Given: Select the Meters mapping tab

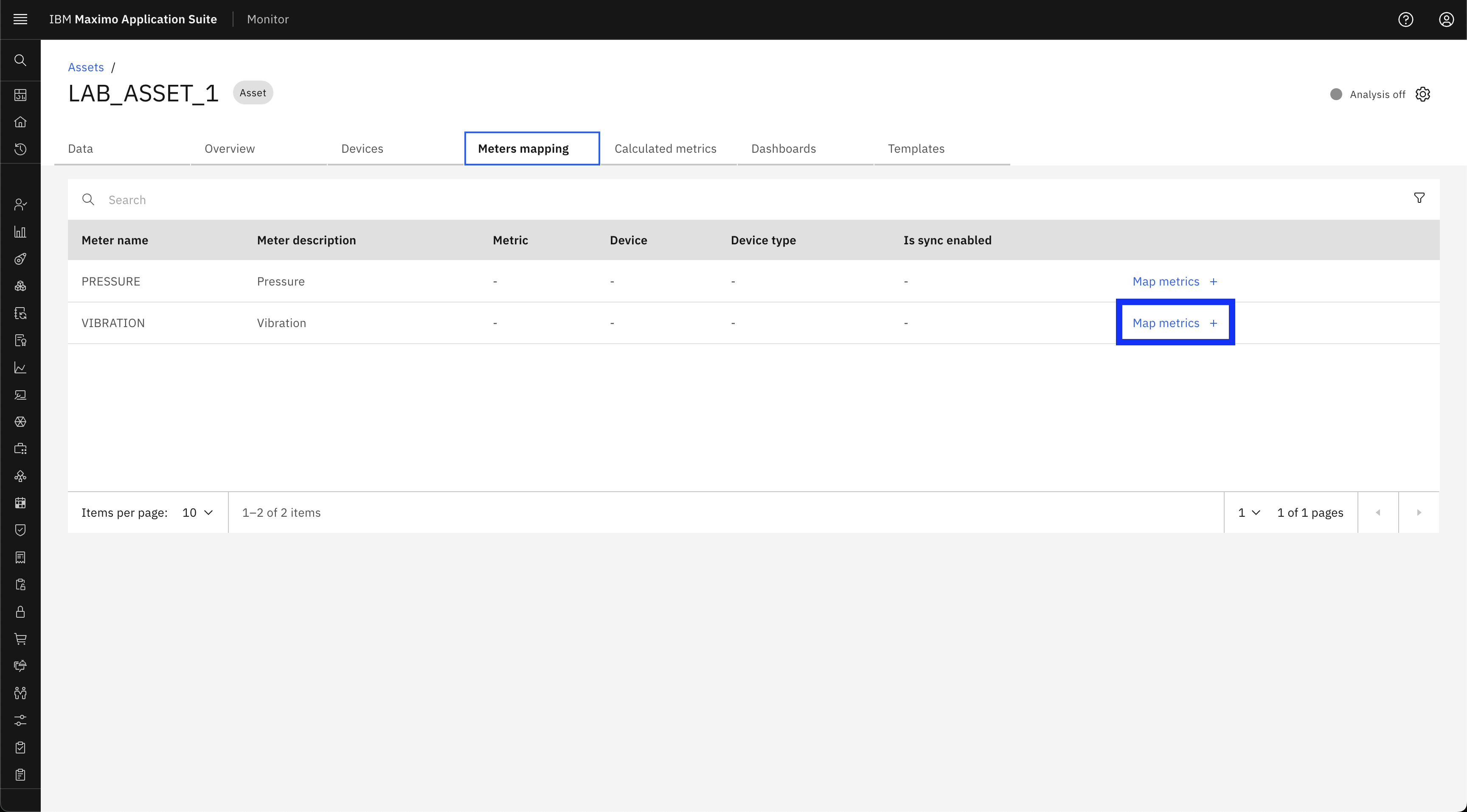Looking at the screenshot, I should (x=532, y=148).
